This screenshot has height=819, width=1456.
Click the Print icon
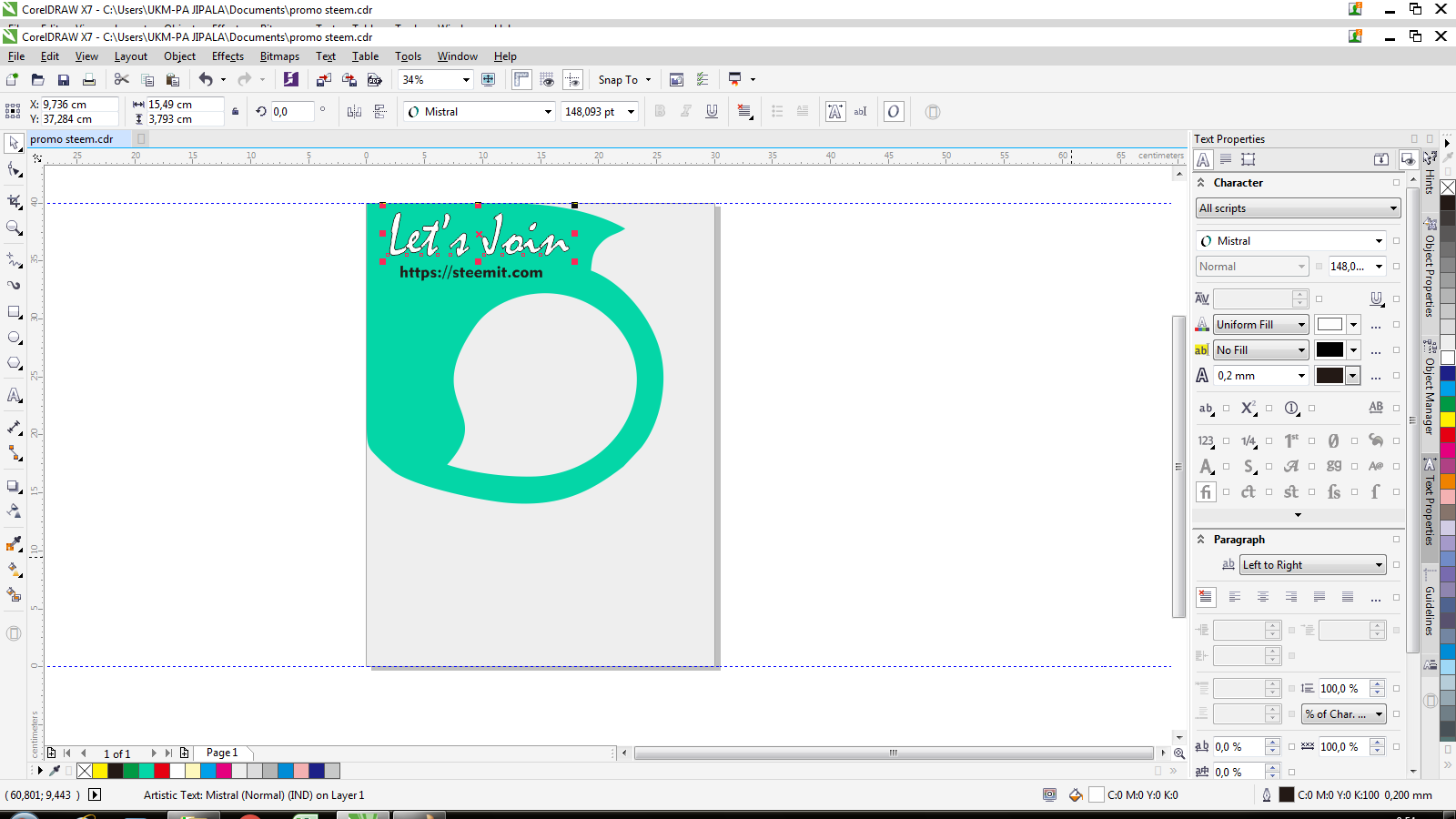click(x=88, y=80)
